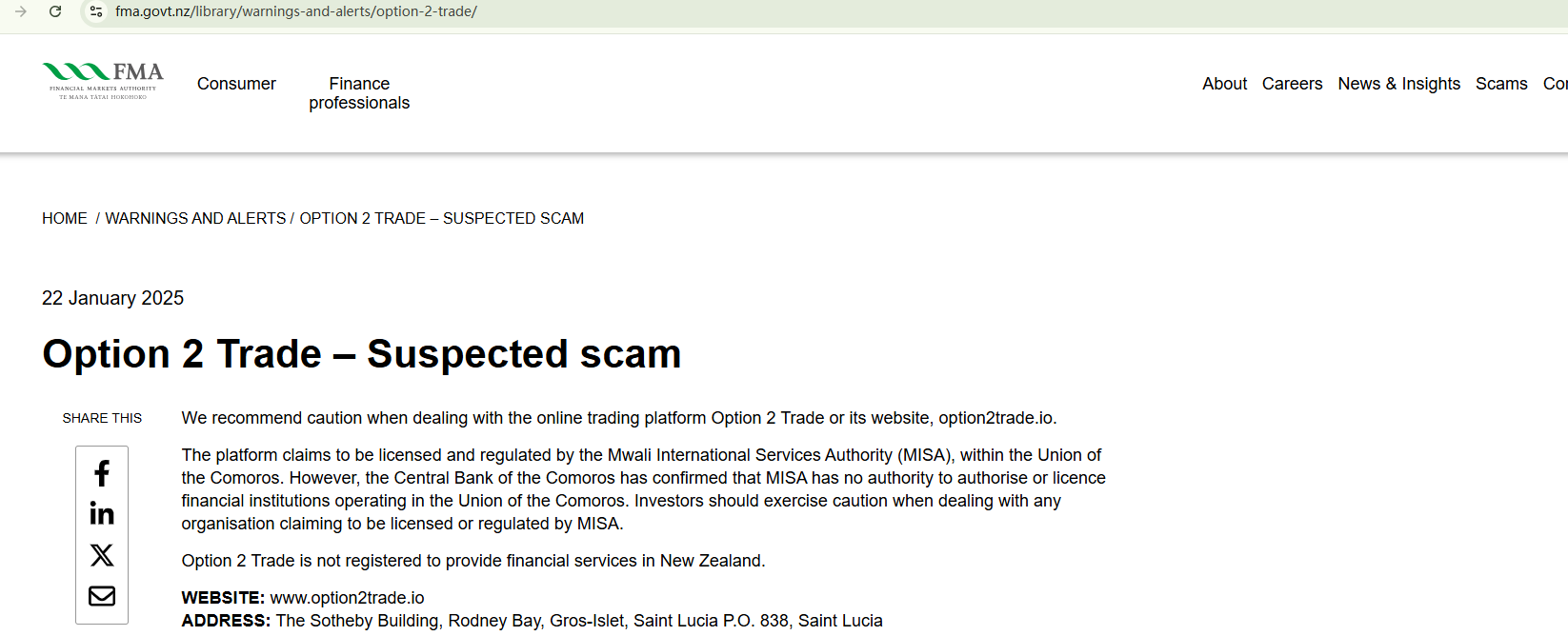This screenshot has height=636, width=1568.
Task: Go to WARNINGS AND ALERTS breadcrumb
Action: [x=195, y=218]
